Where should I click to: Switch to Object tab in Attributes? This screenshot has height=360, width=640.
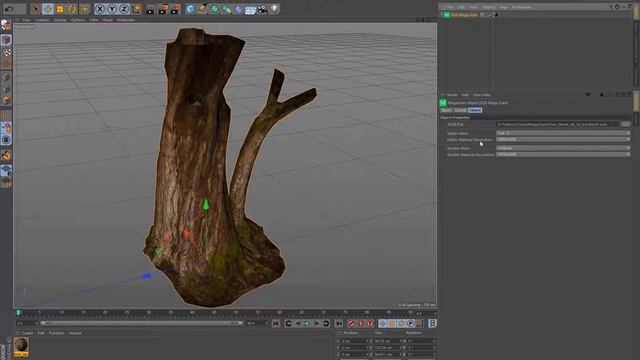coord(475,110)
